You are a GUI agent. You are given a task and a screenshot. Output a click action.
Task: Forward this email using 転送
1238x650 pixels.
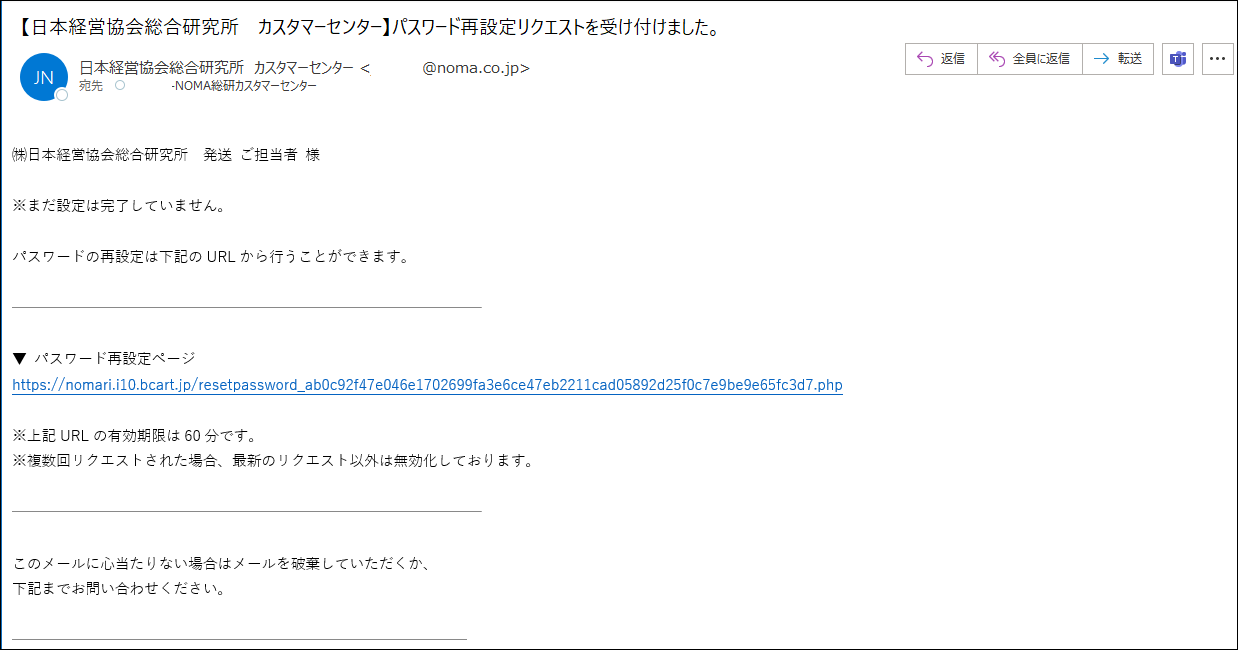[x=1118, y=59]
